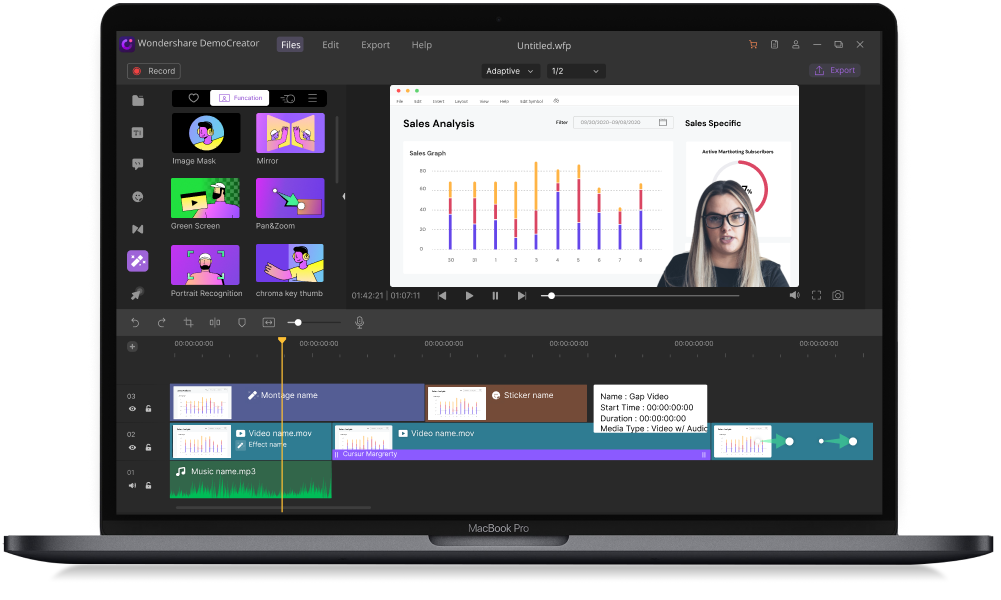
Task: Pick the chroma key thumb effect
Action: (290, 263)
